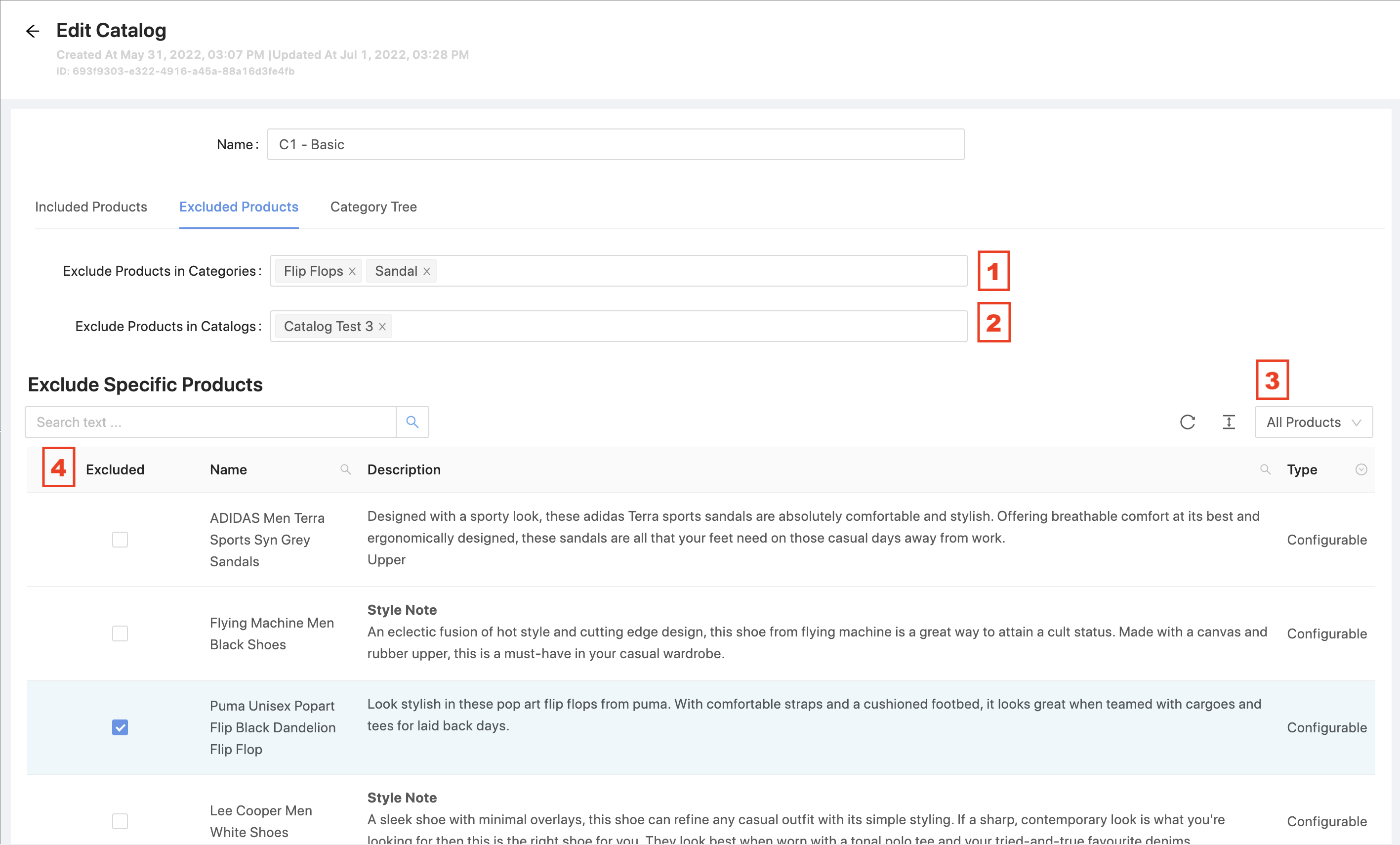Open the Type column filter dropdown

[x=1361, y=470]
